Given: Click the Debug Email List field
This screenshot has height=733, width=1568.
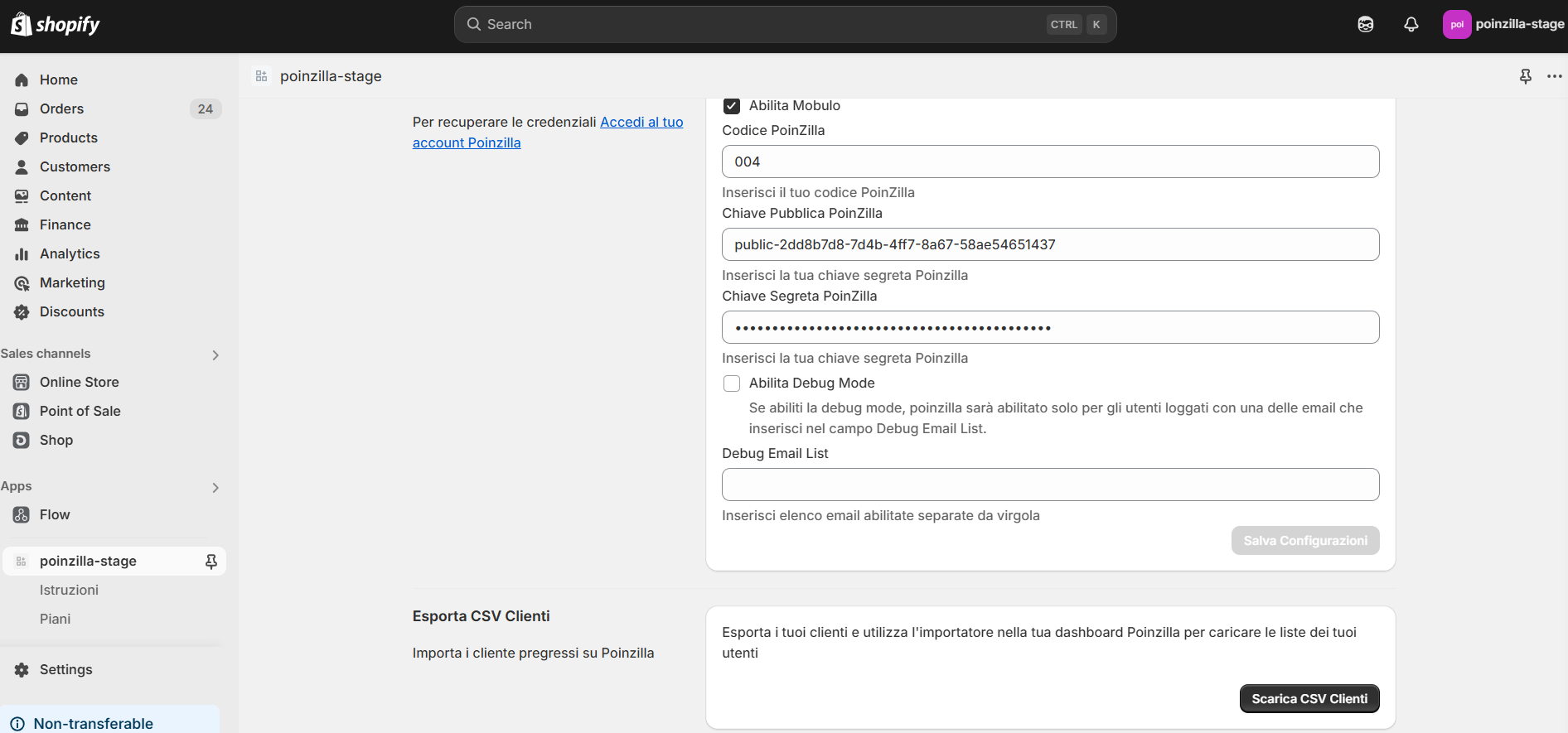Looking at the screenshot, I should coord(1050,485).
